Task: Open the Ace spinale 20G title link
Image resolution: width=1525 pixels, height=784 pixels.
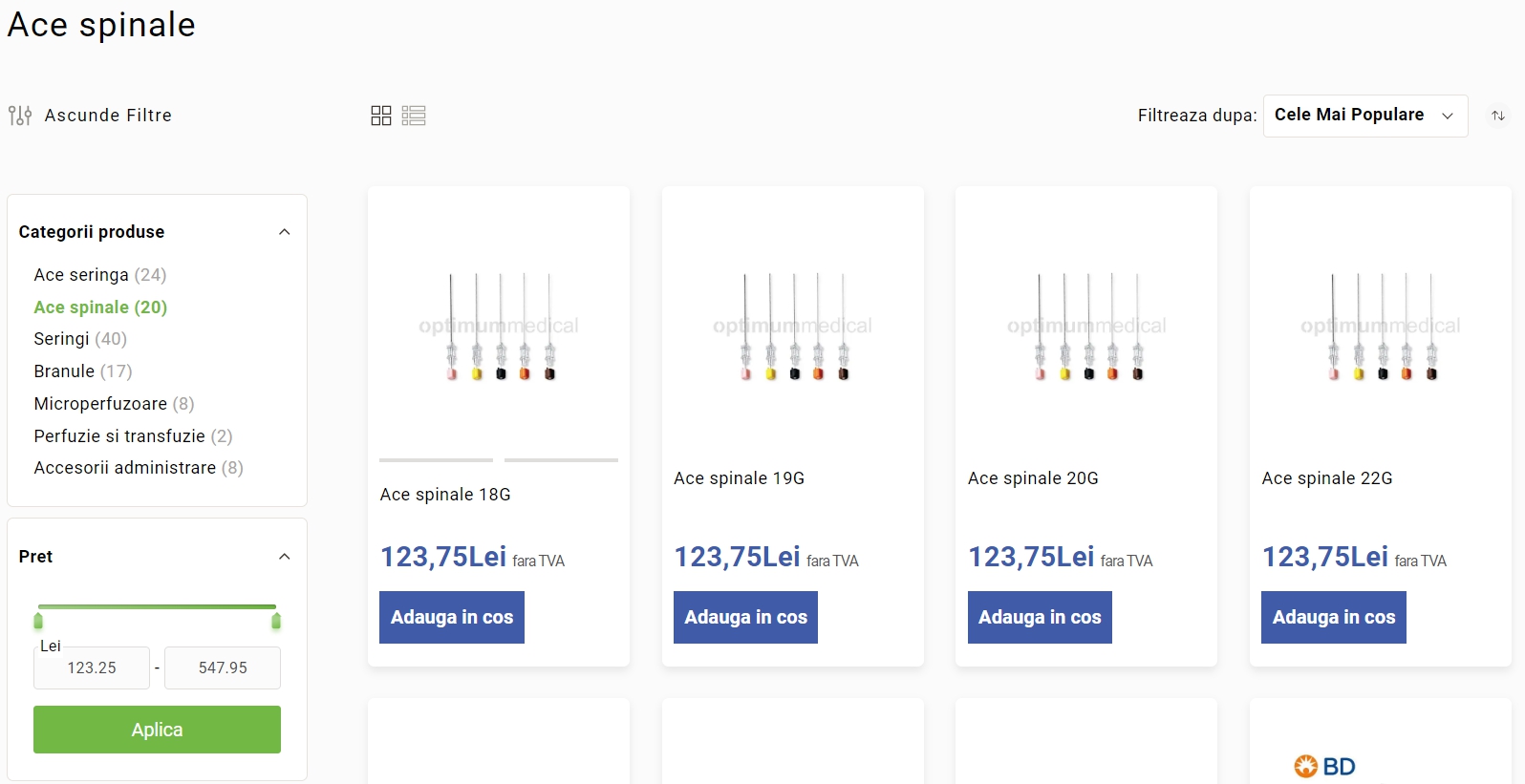Action: [1033, 478]
